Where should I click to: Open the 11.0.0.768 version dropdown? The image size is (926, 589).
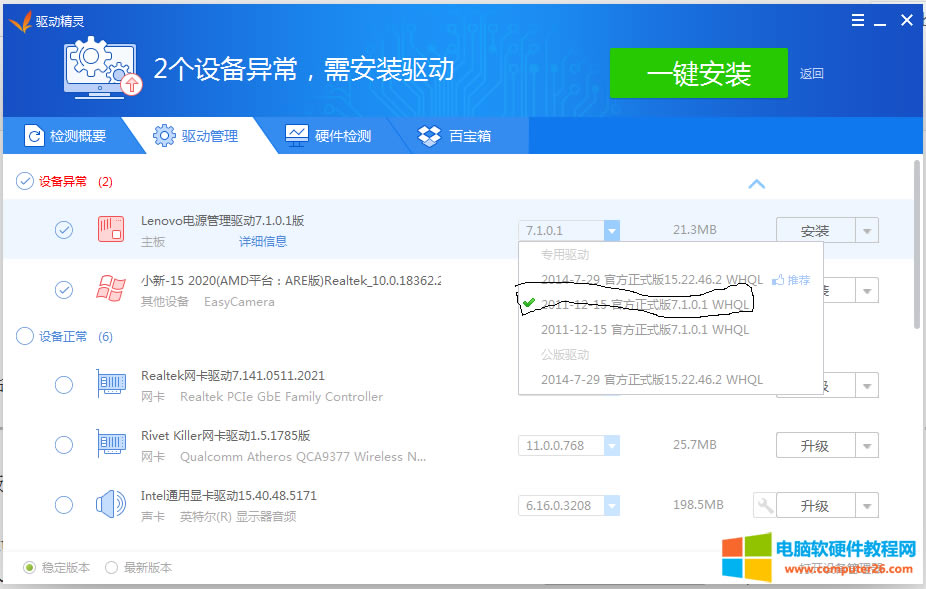coord(611,444)
